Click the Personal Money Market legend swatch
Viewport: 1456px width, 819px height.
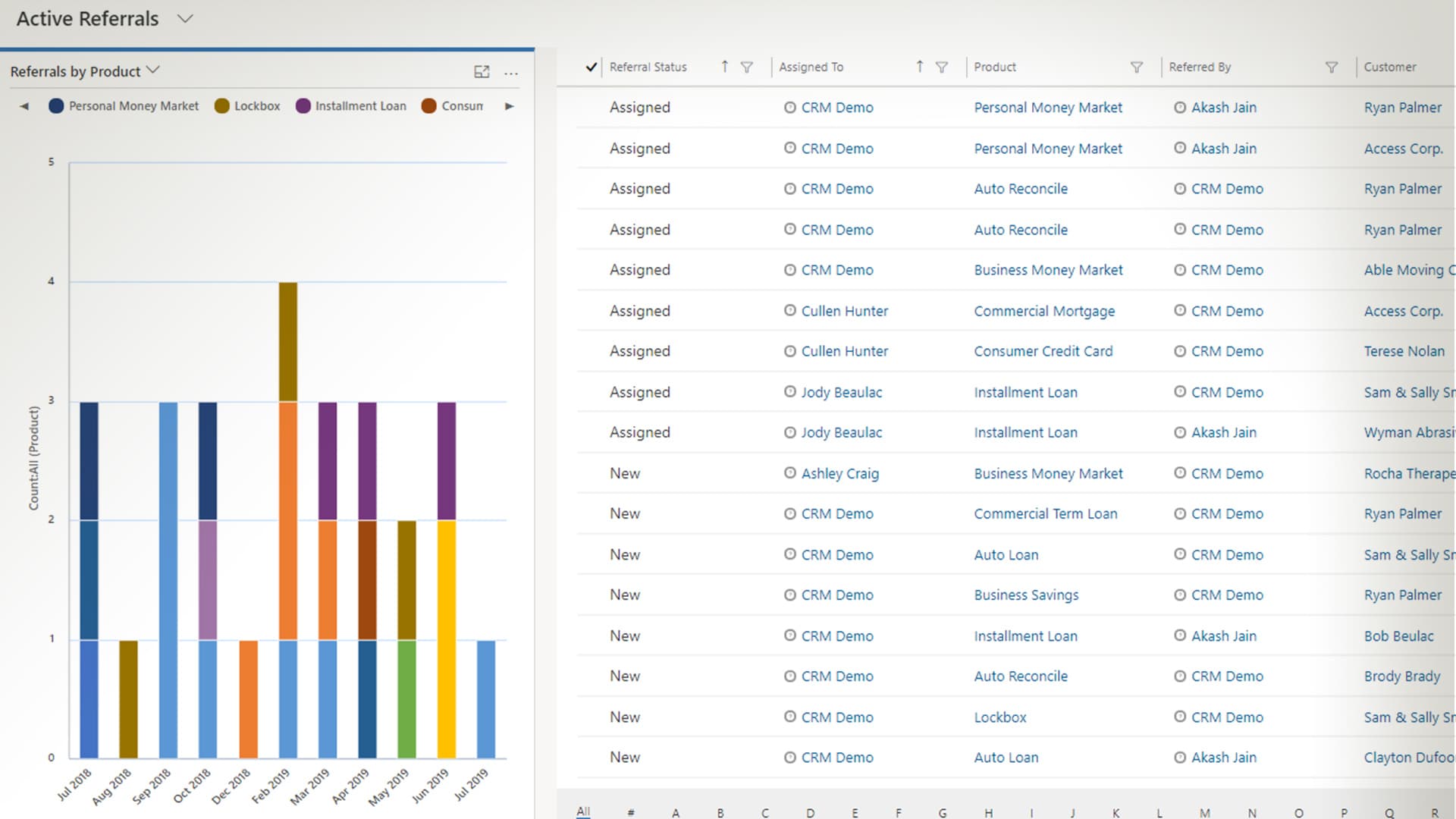tap(56, 106)
